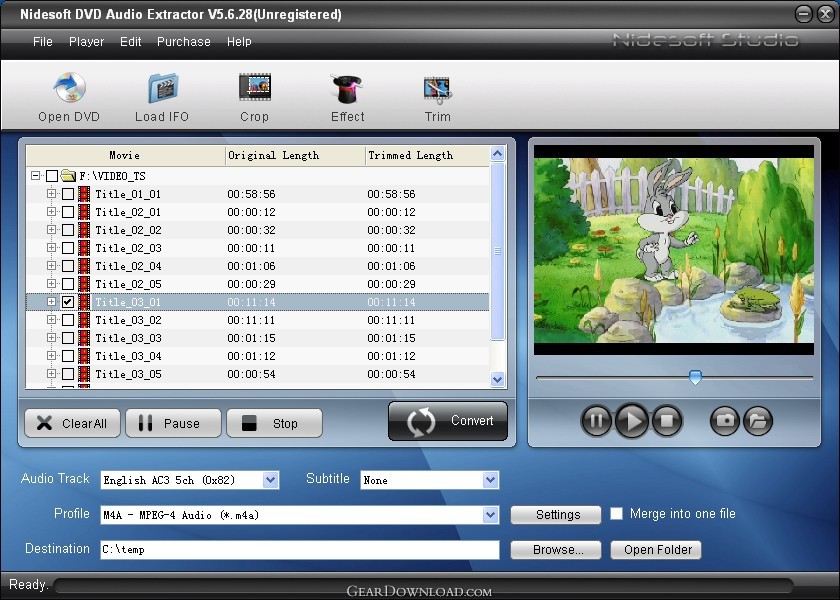
Task: Pause the preview player
Action: tap(596, 421)
